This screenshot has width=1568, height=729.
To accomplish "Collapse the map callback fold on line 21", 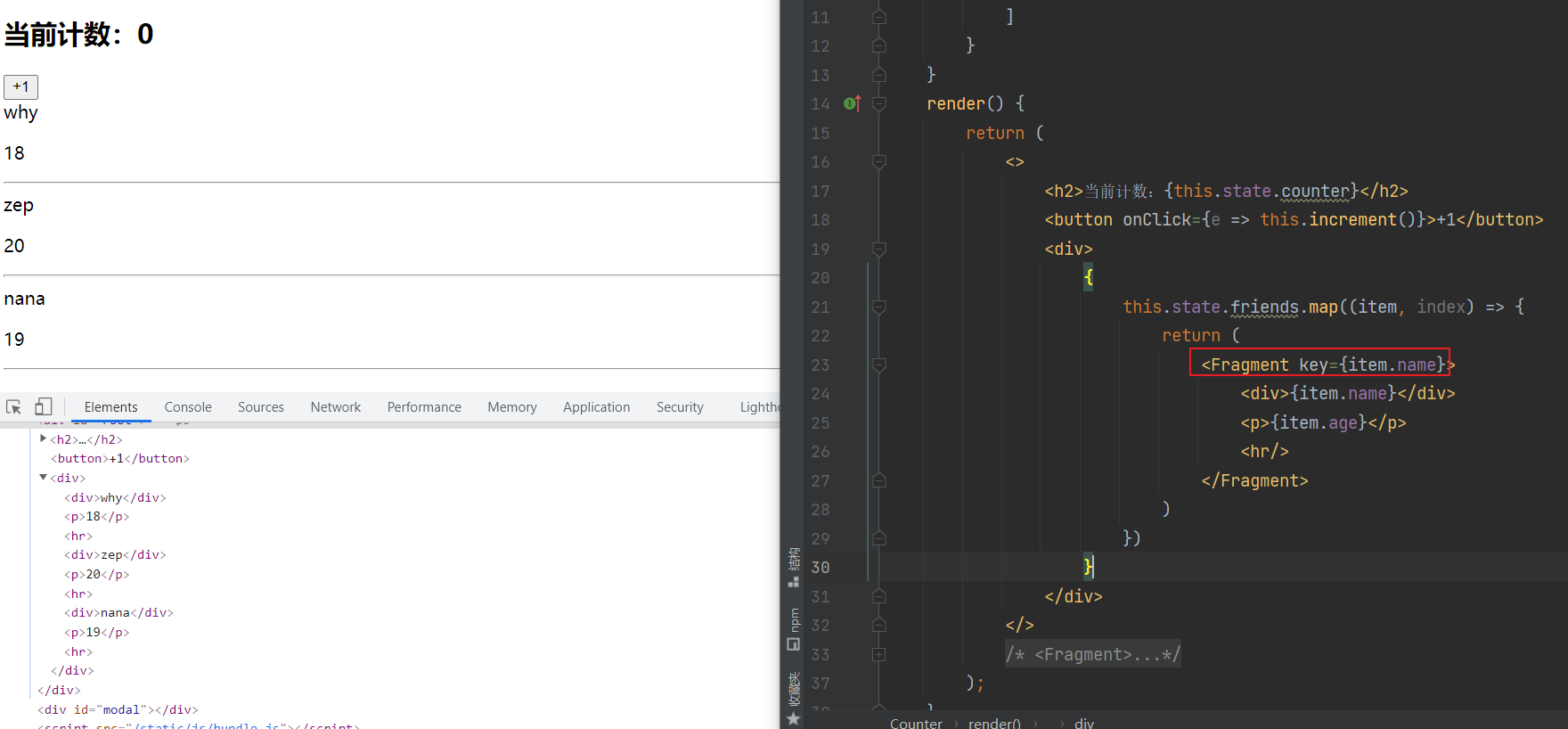I will point(878,307).
